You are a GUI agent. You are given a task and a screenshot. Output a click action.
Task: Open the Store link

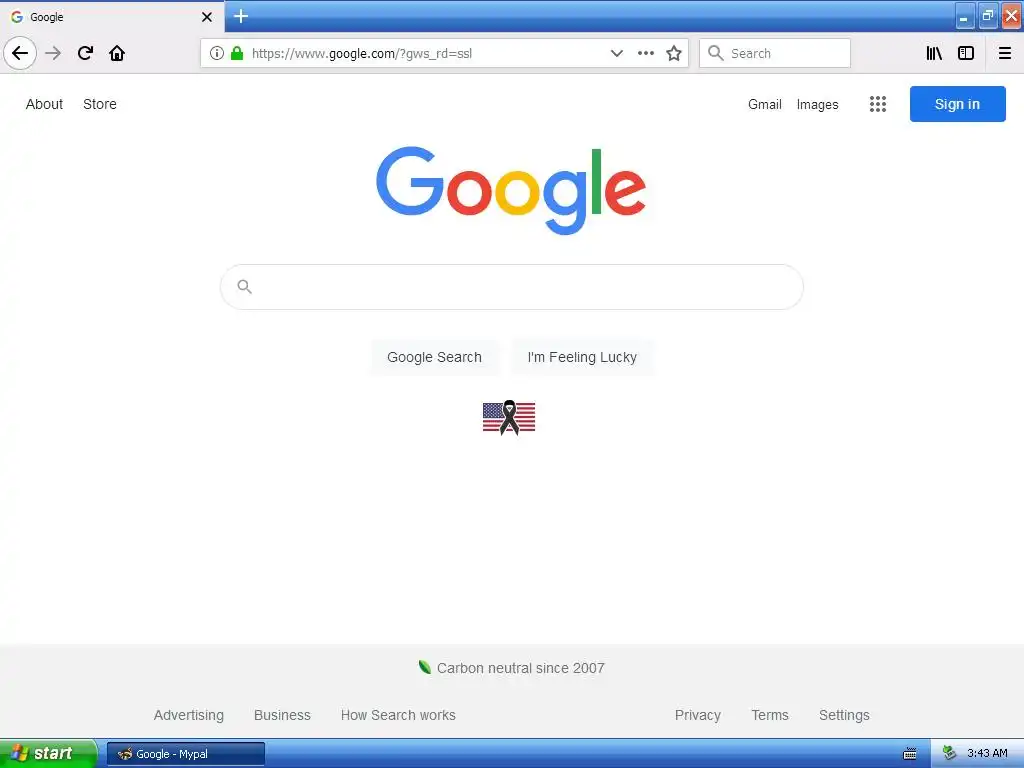click(x=100, y=104)
